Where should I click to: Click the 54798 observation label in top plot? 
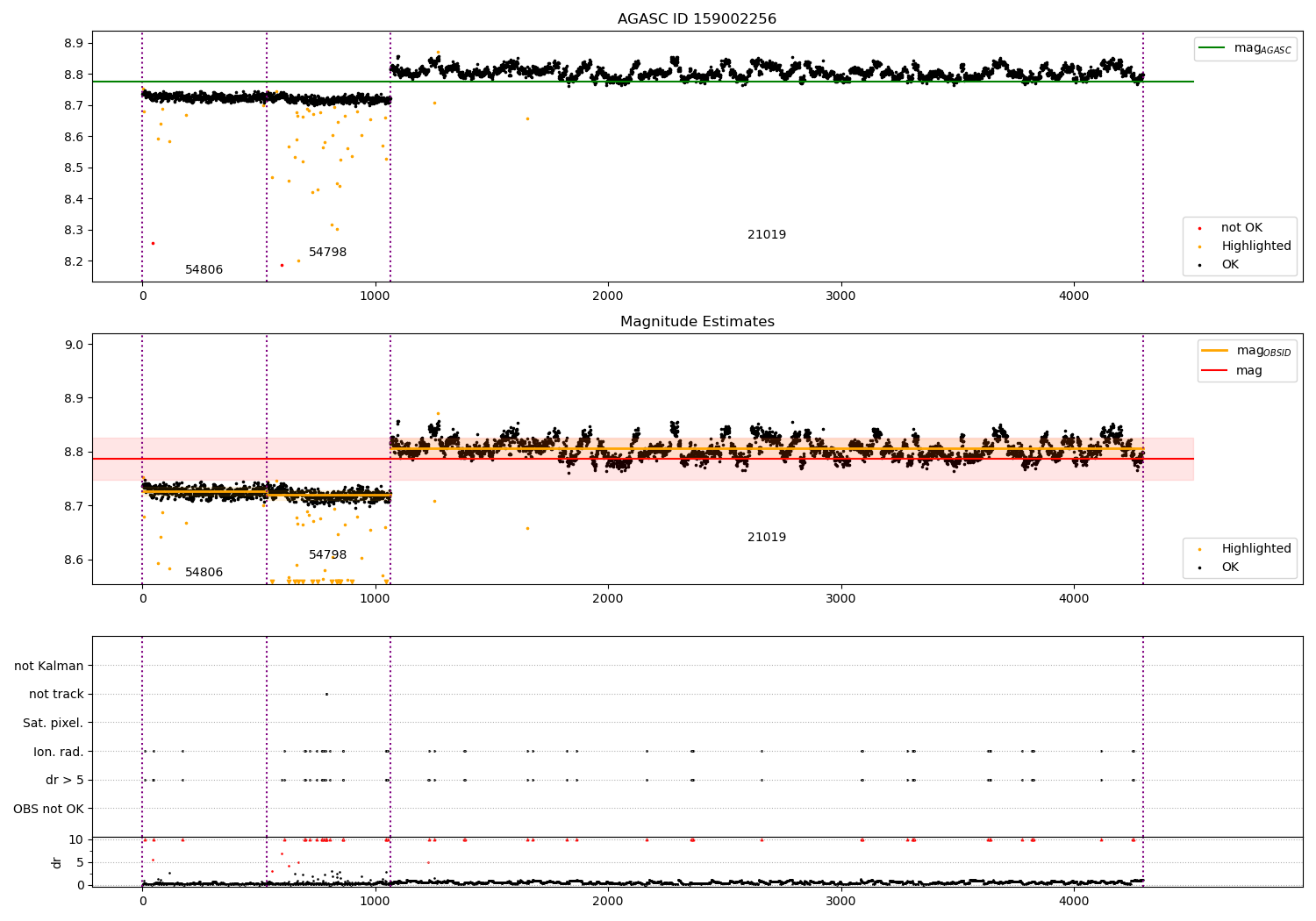328,253
